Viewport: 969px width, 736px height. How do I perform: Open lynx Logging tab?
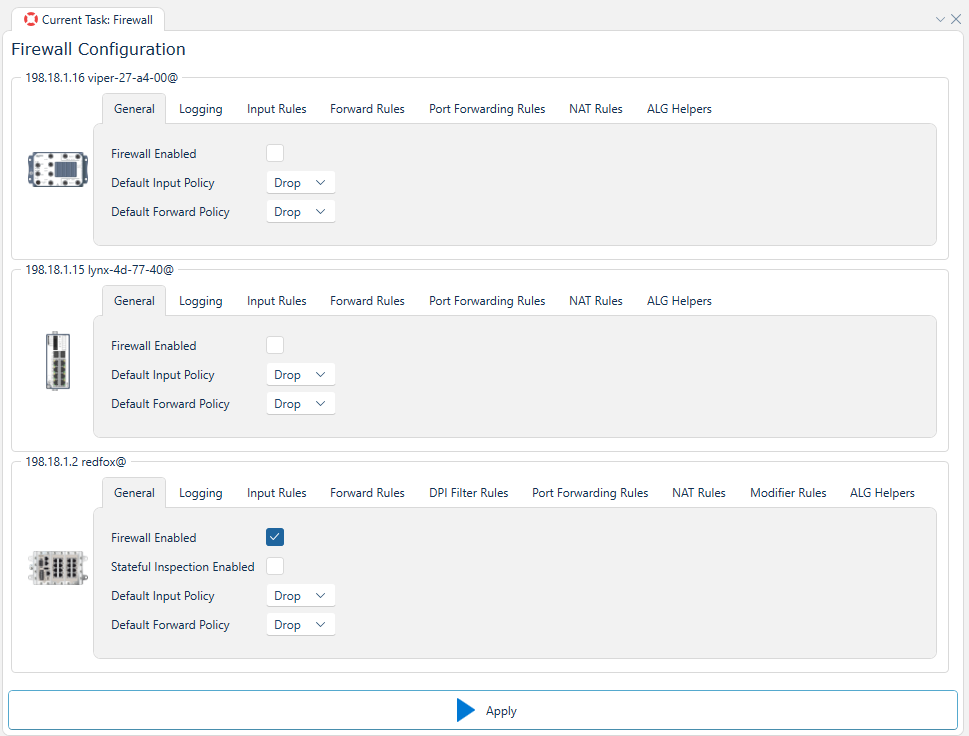(x=200, y=301)
